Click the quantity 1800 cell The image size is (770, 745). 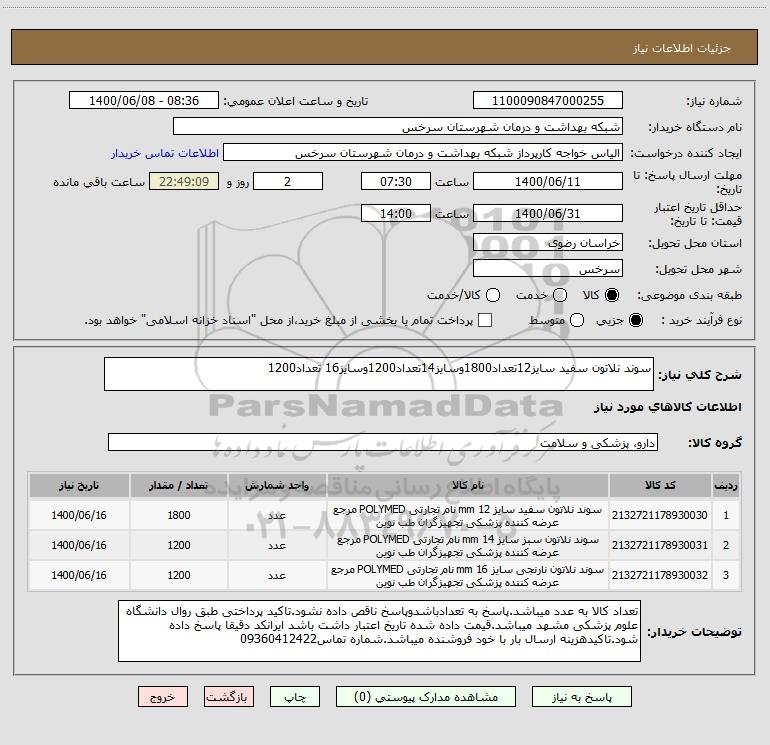pyautogui.click(x=179, y=515)
